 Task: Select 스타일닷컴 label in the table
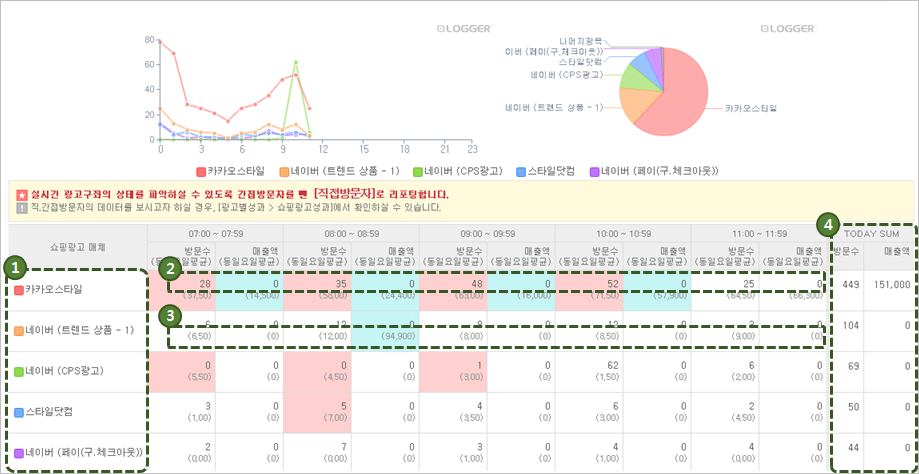(x=49, y=411)
